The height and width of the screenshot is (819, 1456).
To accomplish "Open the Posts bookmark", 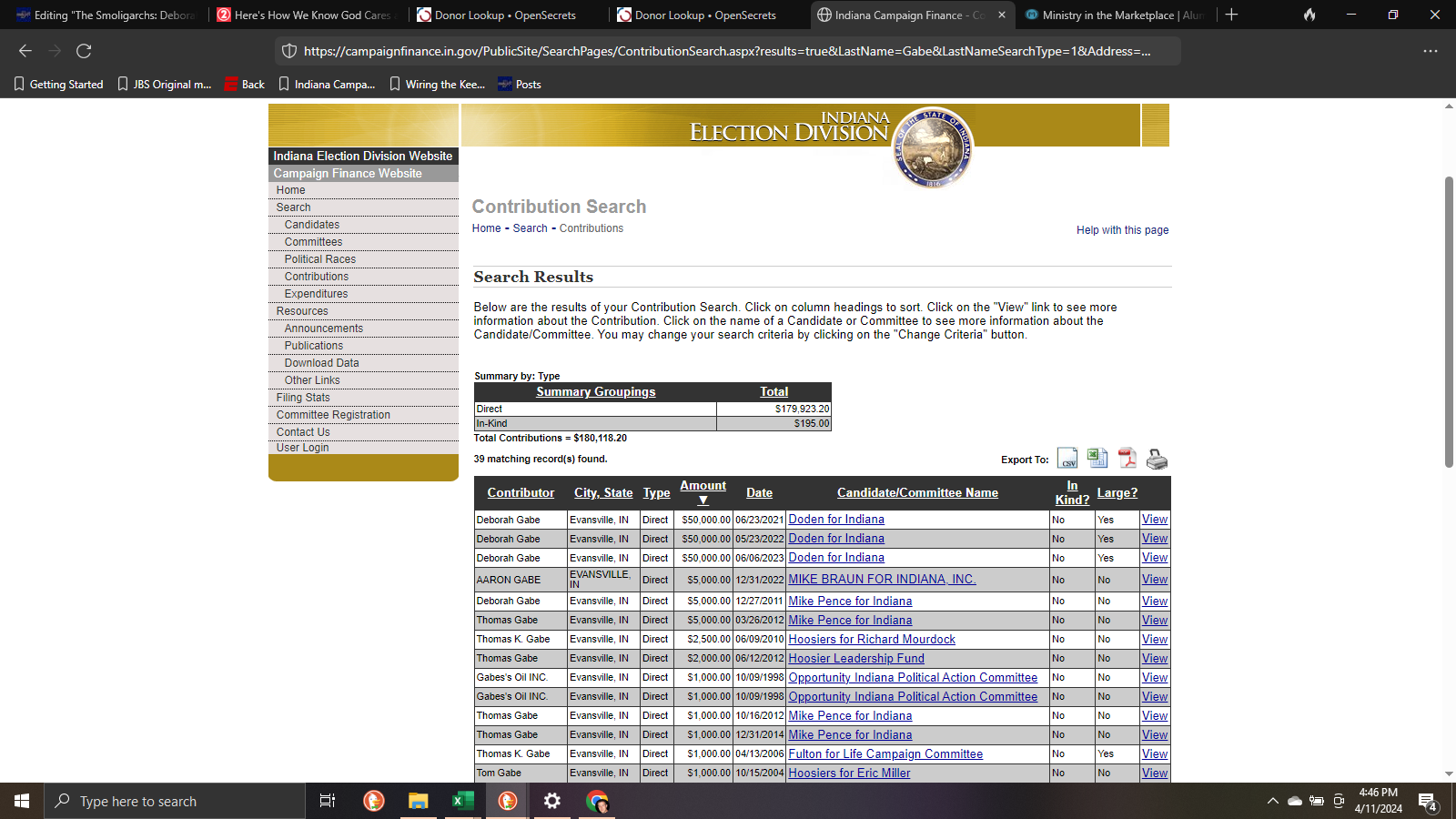I will (520, 85).
